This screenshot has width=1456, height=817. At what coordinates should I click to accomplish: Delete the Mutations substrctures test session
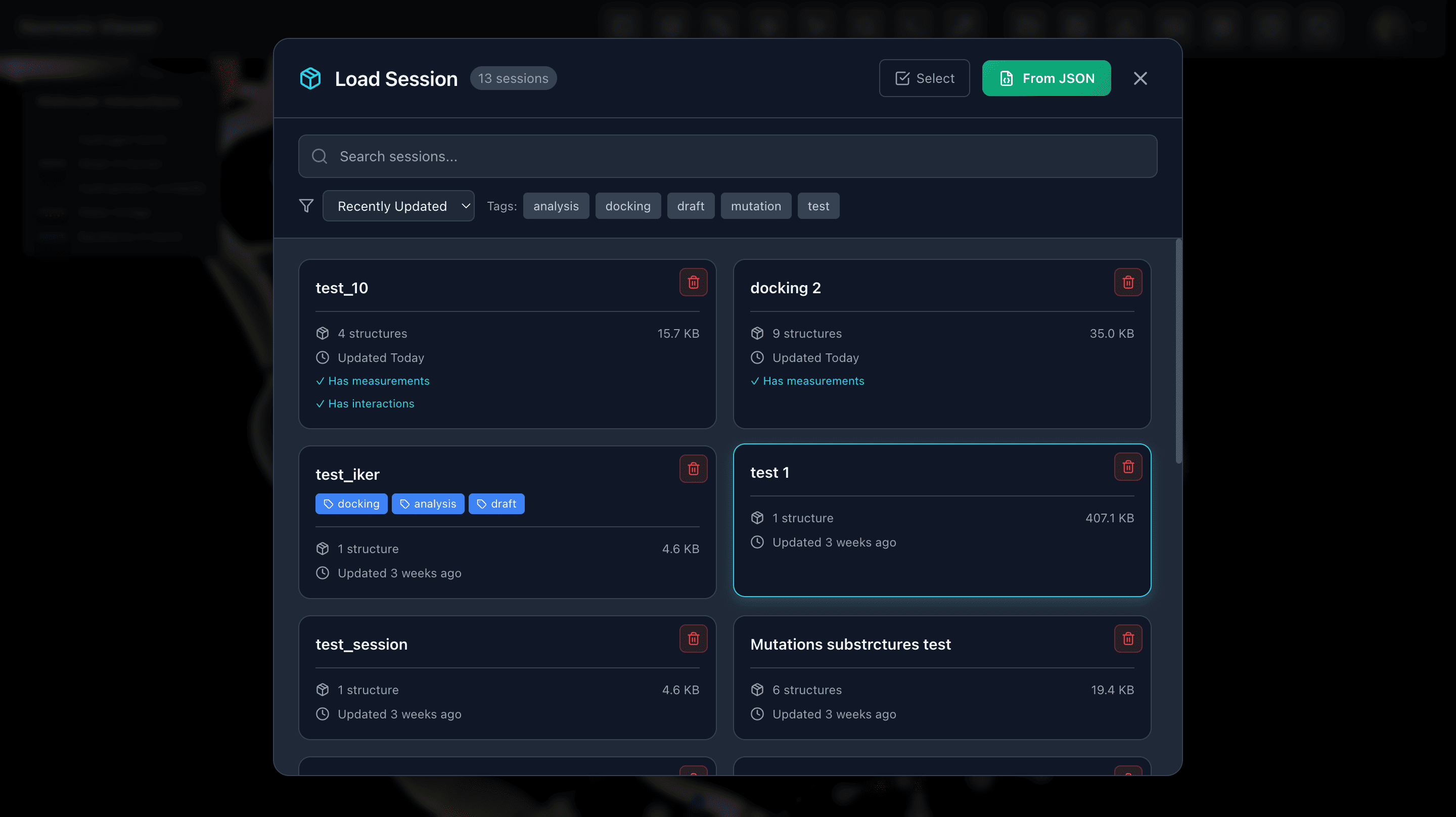tap(1128, 639)
